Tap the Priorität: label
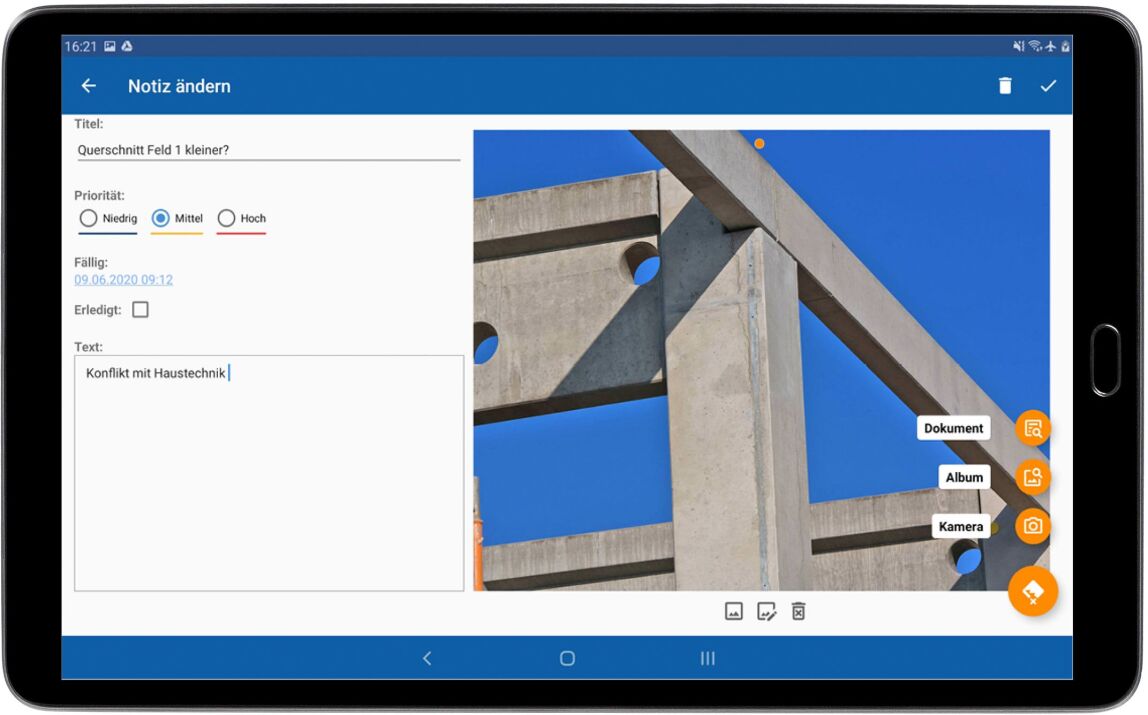The image size is (1148, 715). (x=100, y=195)
